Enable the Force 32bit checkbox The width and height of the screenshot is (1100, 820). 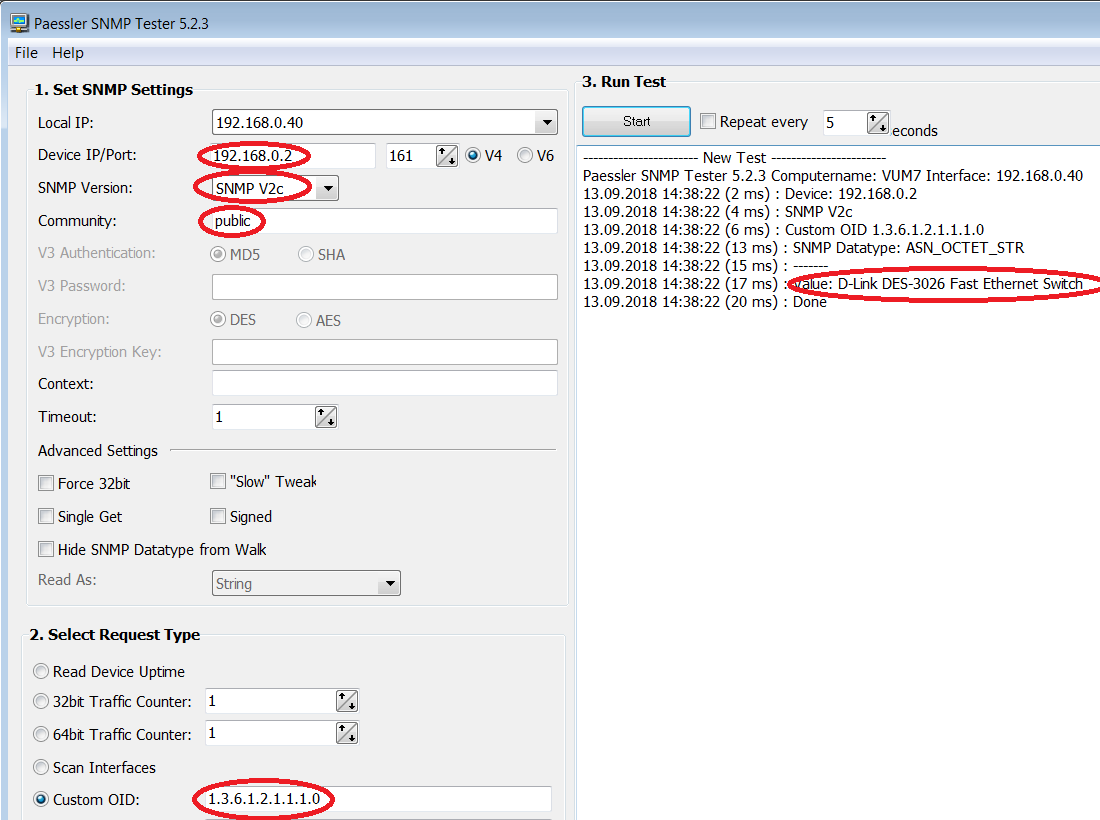[46, 483]
